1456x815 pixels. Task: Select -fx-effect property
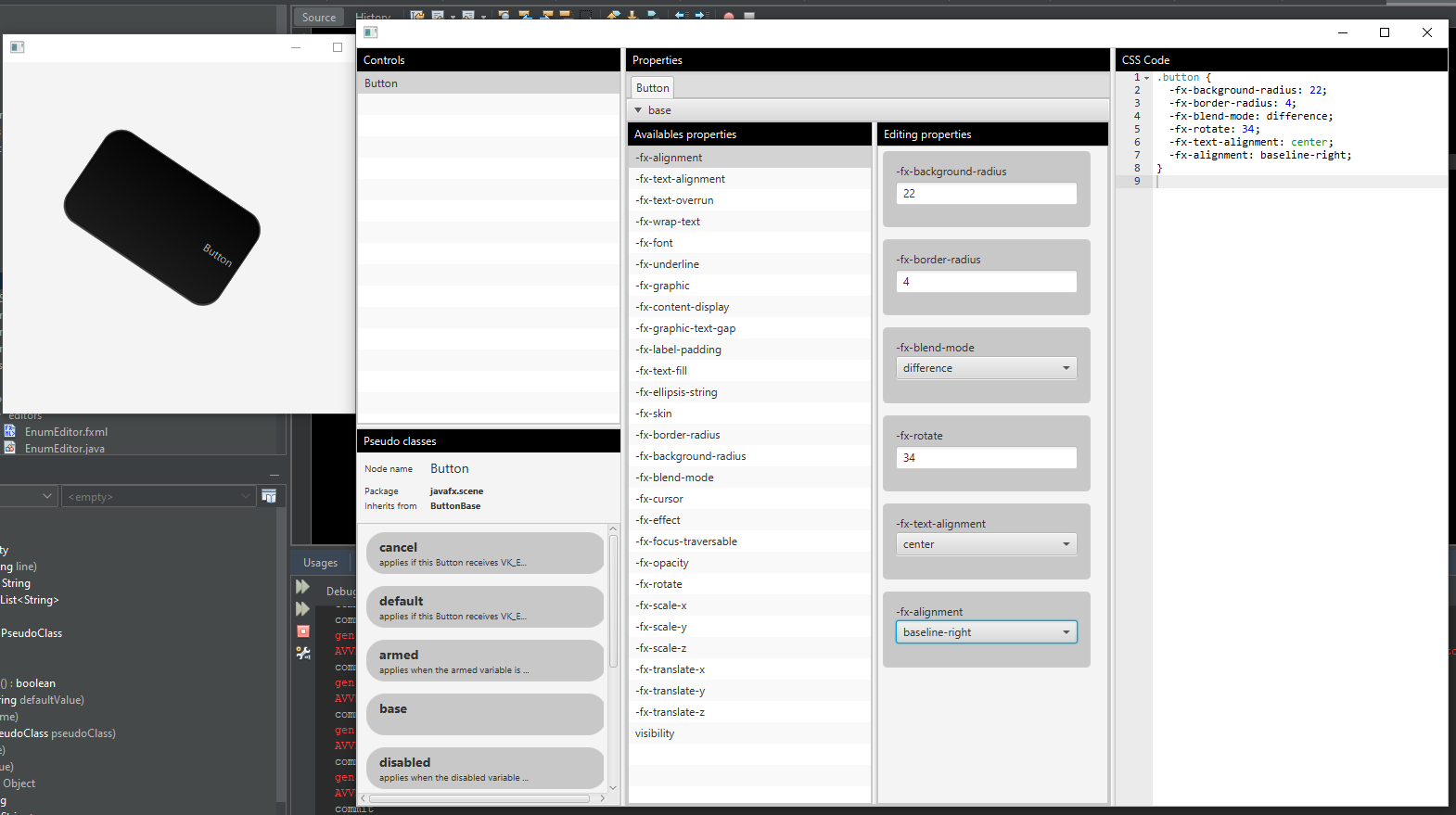749,520
